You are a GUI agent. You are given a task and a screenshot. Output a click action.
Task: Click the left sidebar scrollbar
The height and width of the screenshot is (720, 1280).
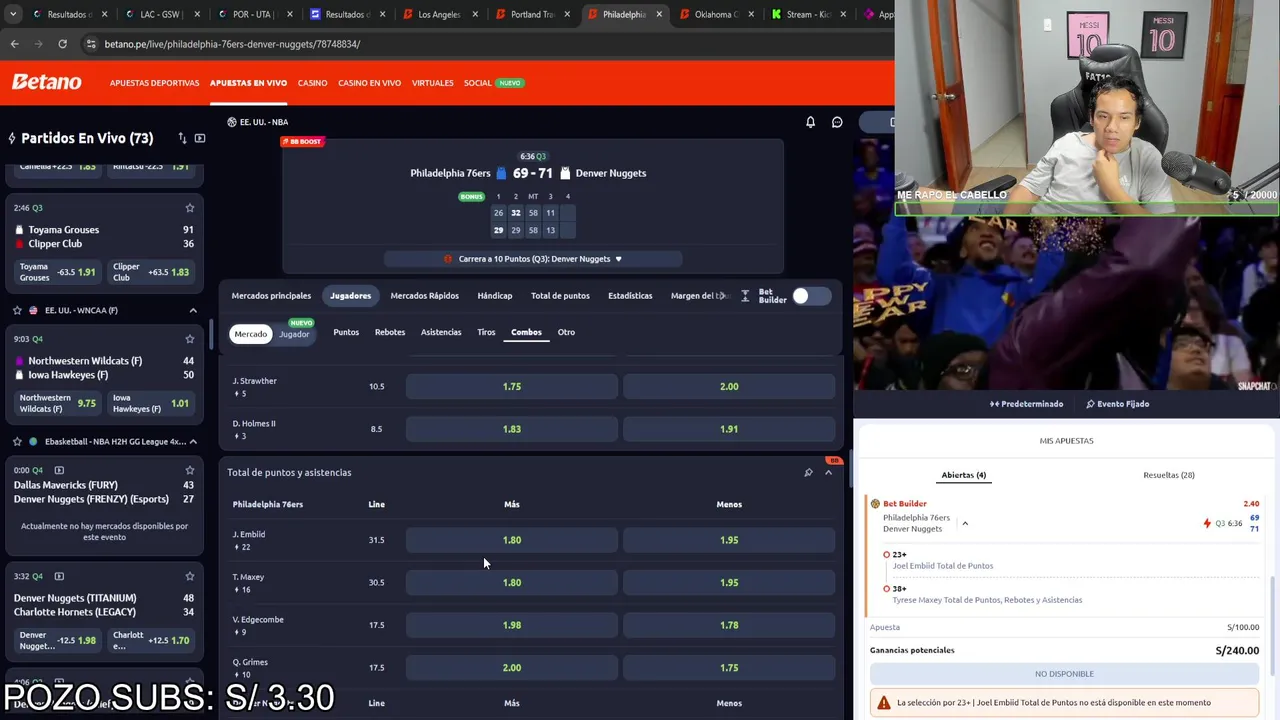point(209,335)
